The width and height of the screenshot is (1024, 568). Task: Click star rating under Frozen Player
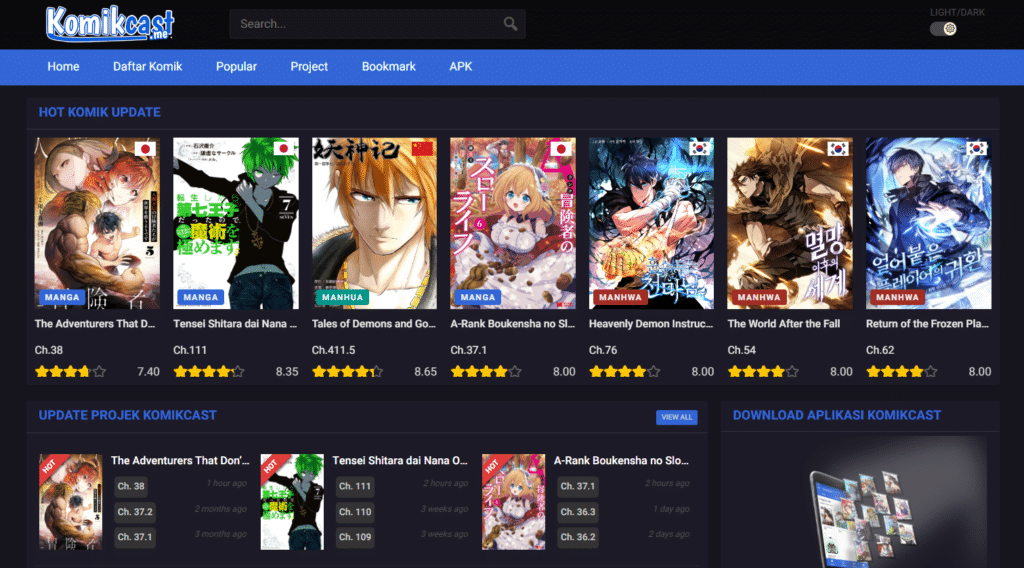pyautogui.click(x=902, y=371)
